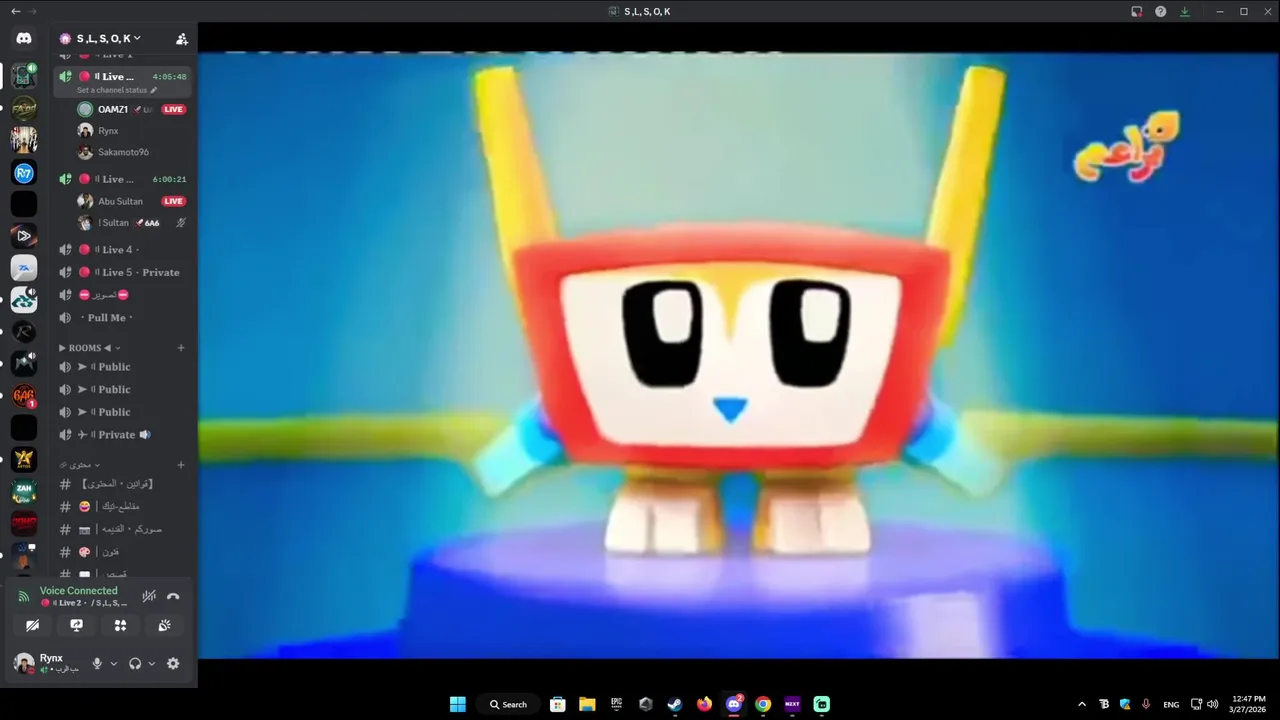The height and width of the screenshot is (720, 1280).
Task: Join the Live 5 · Private voice channel
Action: click(x=122, y=272)
